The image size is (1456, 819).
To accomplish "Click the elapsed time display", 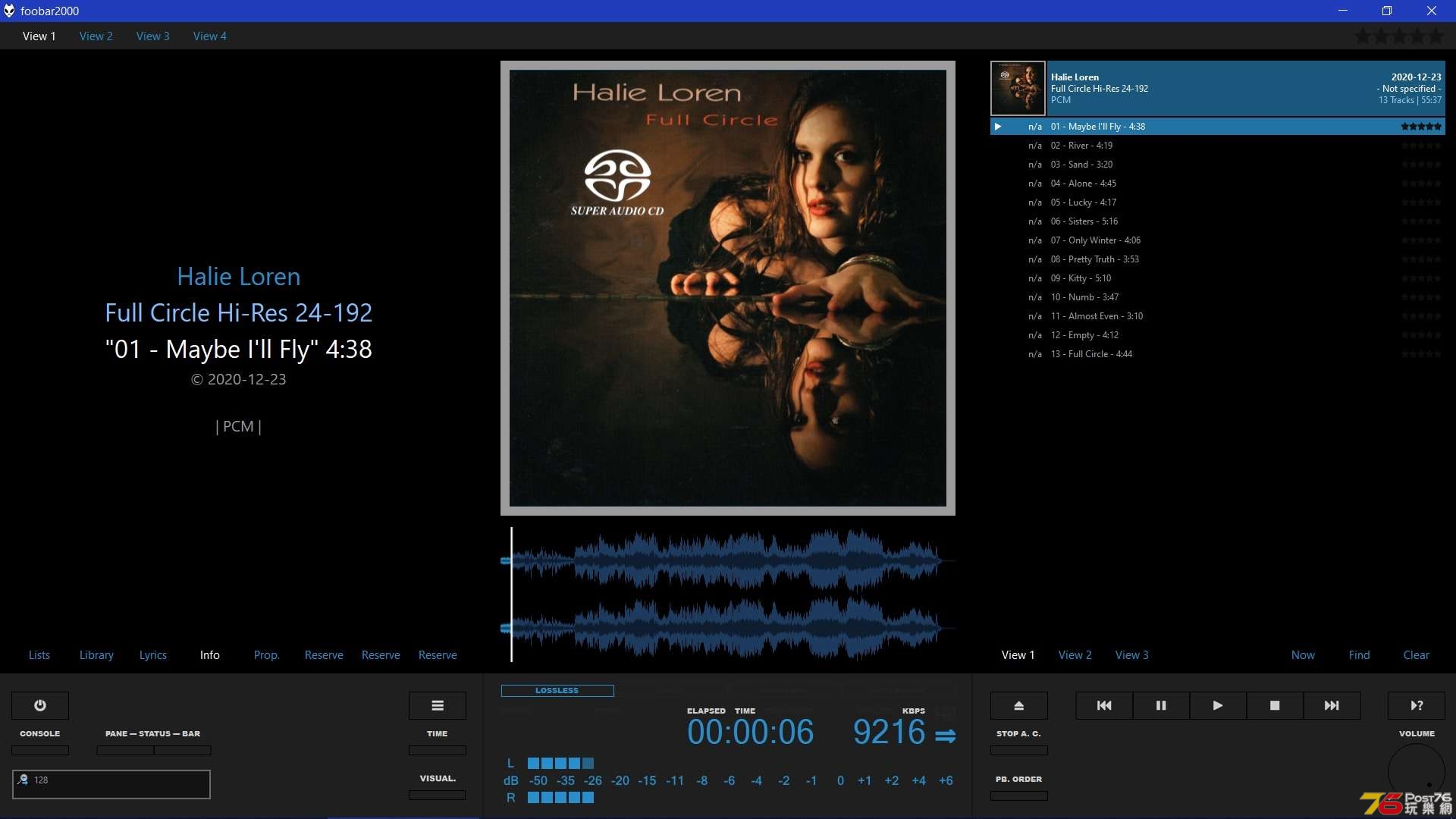I will coord(750,732).
